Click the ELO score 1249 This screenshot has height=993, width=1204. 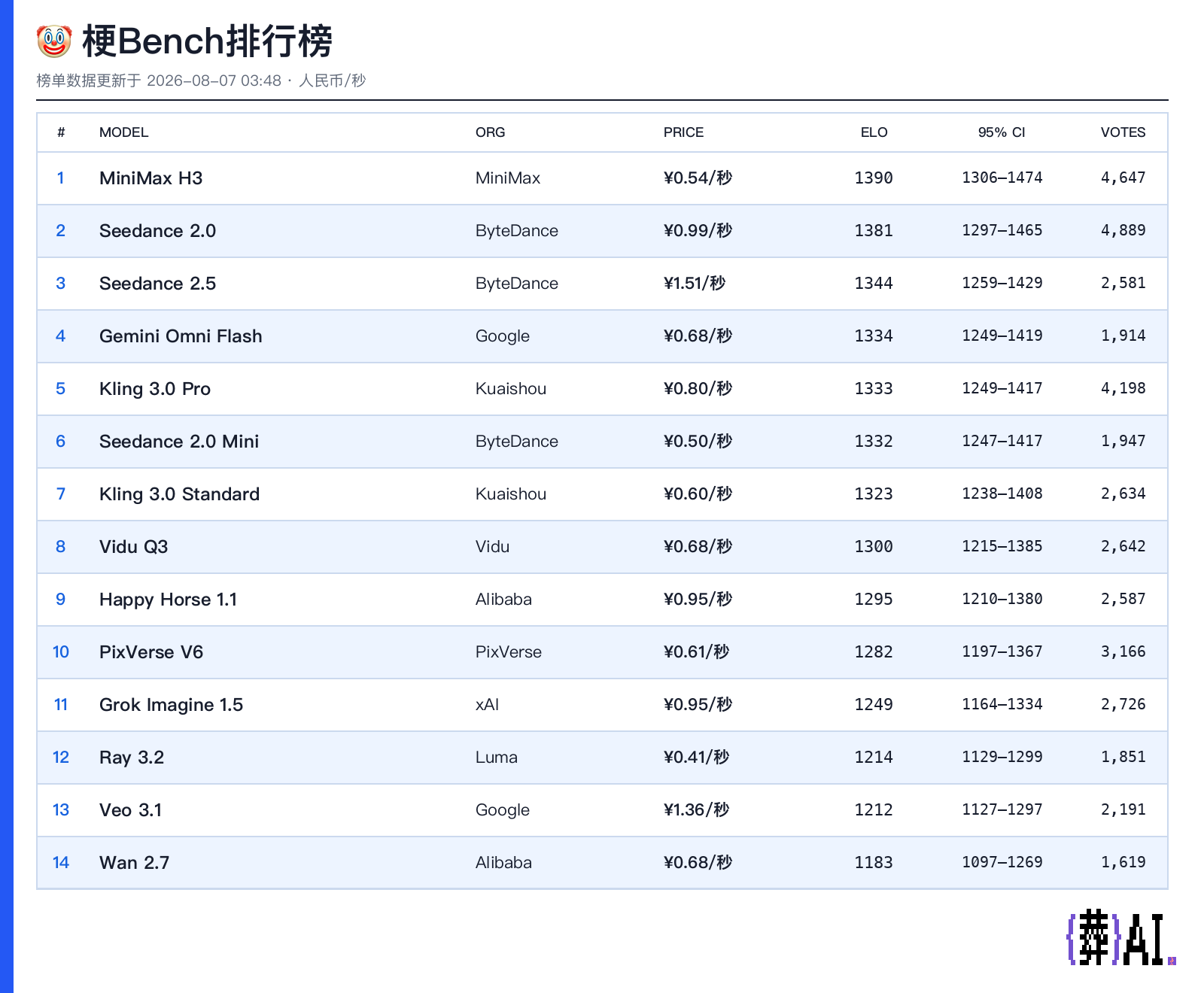coord(874,705)
